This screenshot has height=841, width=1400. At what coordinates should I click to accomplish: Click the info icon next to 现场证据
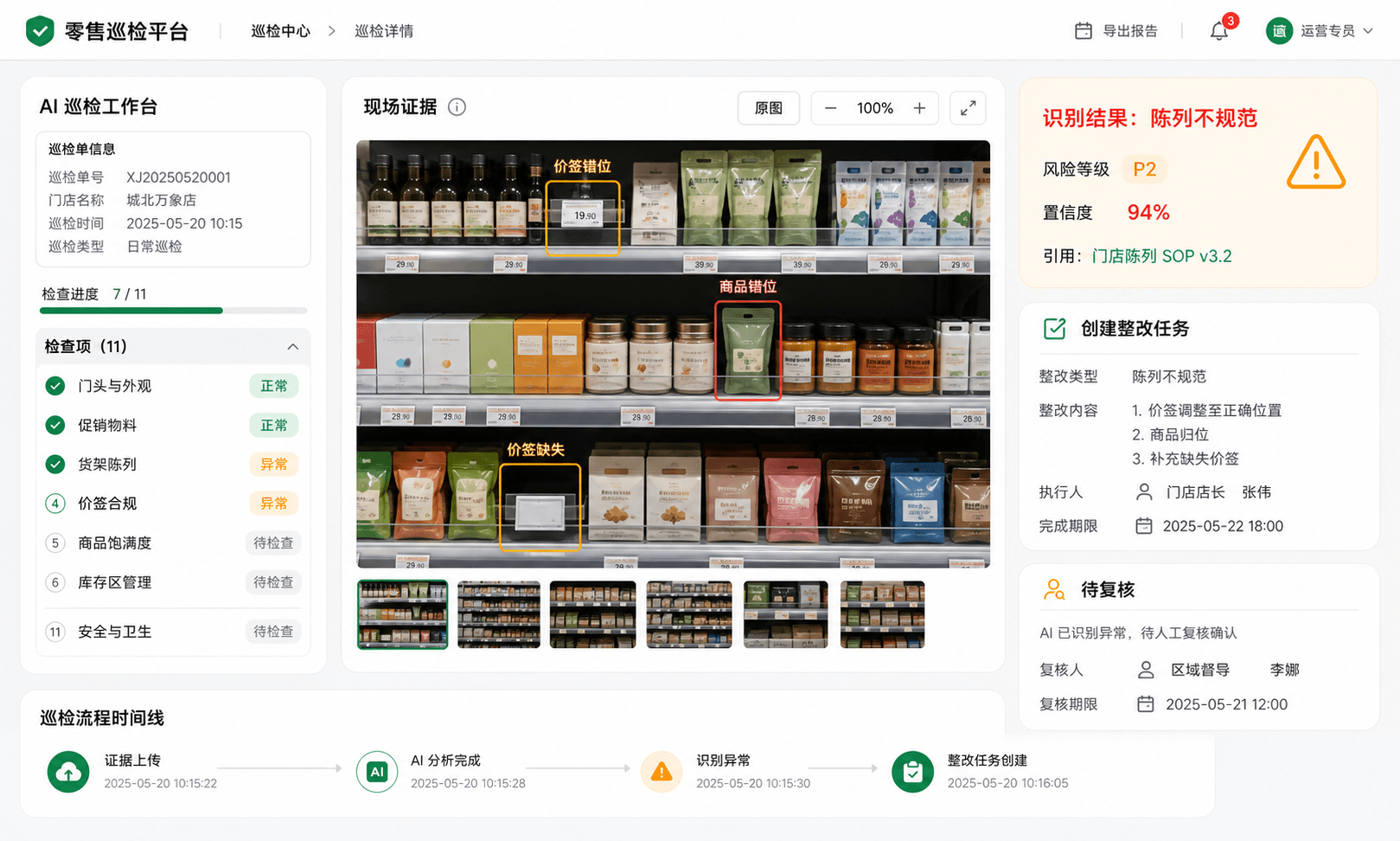pyautogui.click(x=457, y=106)
